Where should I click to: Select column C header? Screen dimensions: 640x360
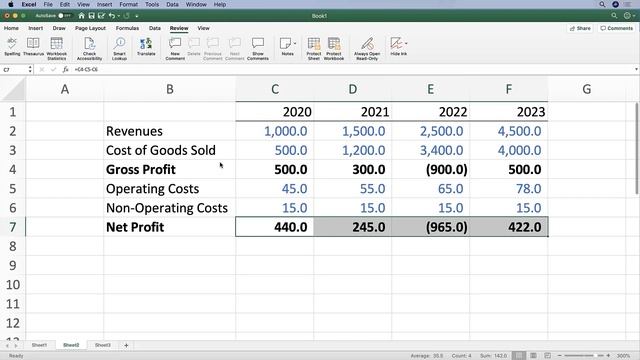275,89
